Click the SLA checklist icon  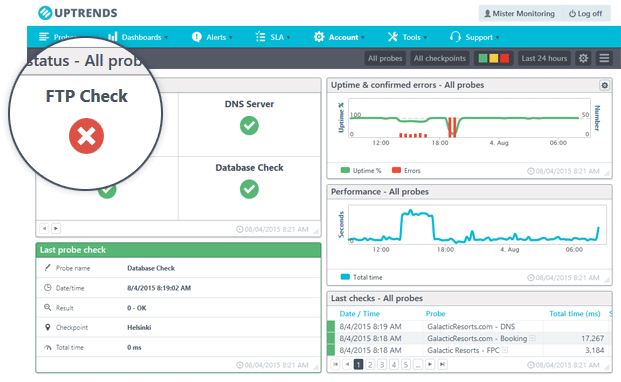260,37
